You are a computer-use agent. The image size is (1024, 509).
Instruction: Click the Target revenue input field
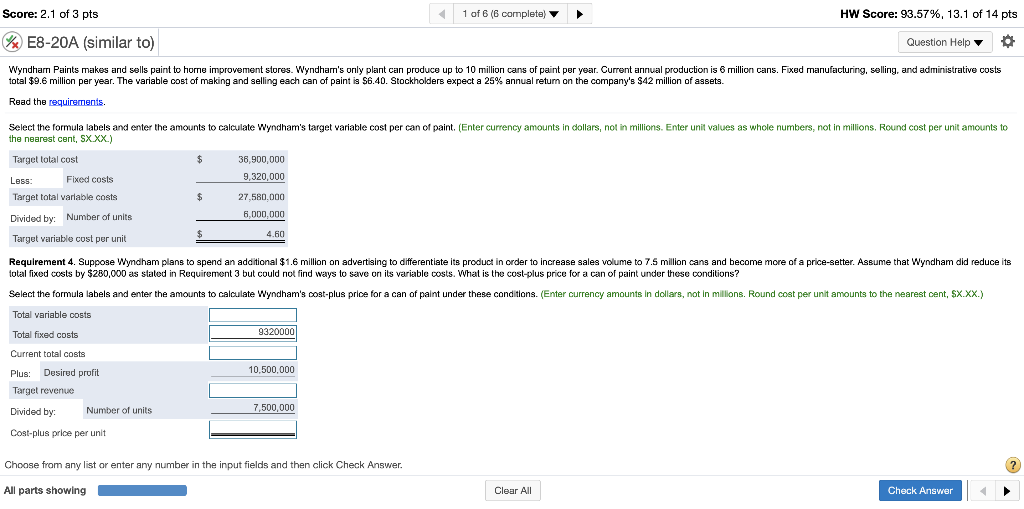[253, 391]
